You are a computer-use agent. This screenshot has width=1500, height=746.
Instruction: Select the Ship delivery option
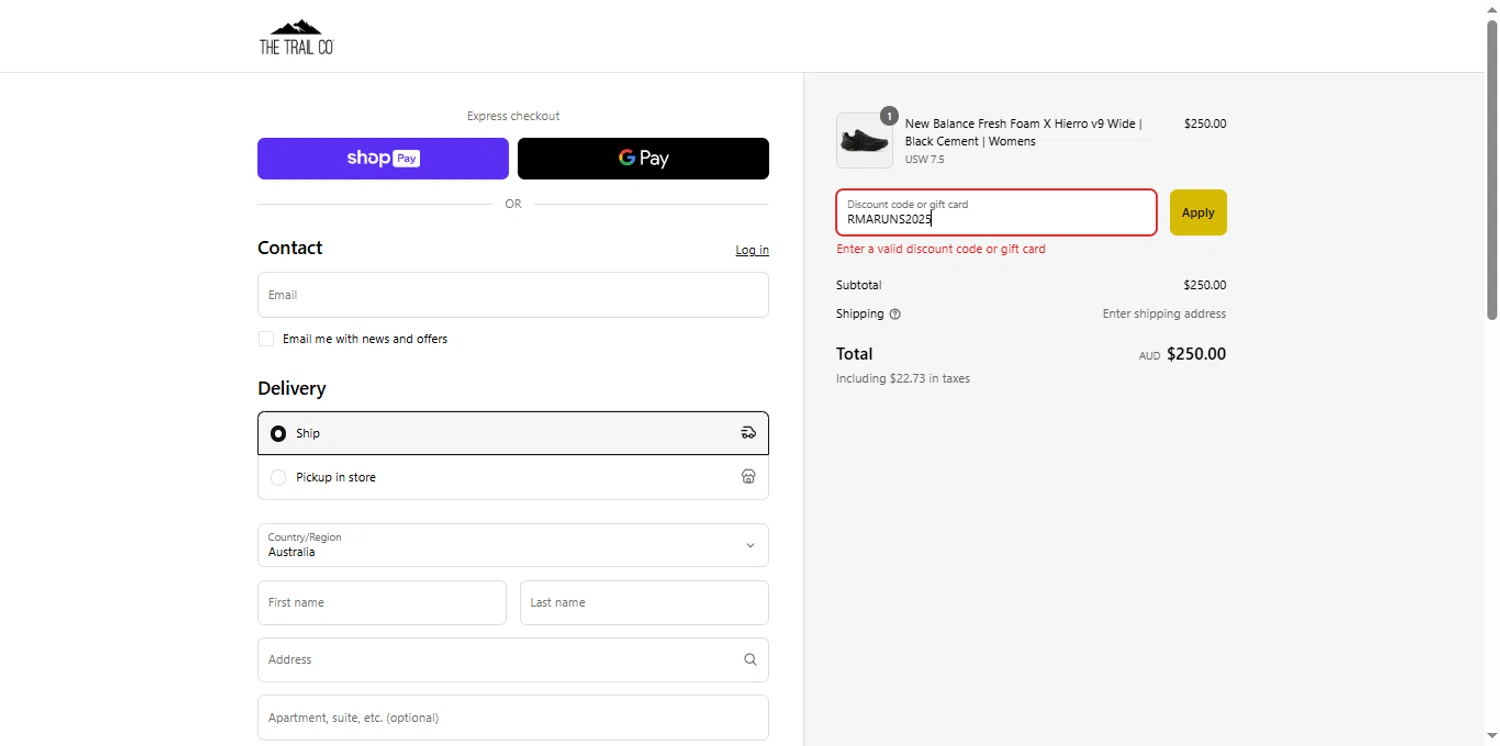(x=513, y=433)
